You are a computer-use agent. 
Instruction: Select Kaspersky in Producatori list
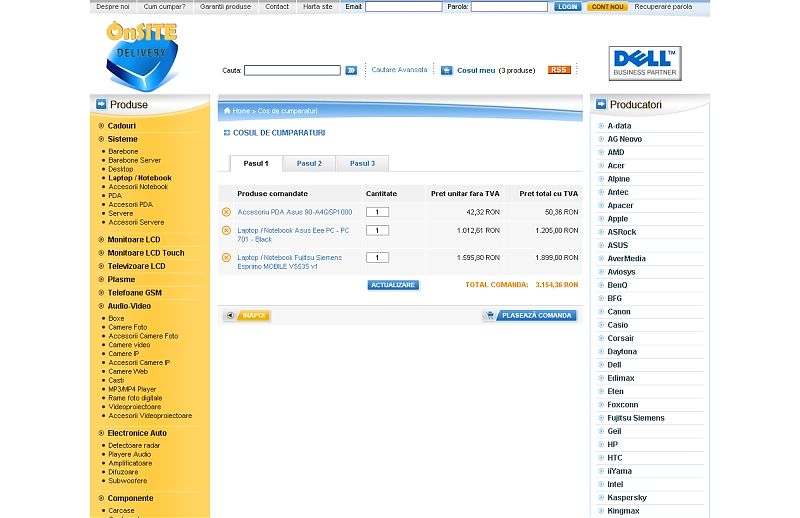tap(627, 498)
